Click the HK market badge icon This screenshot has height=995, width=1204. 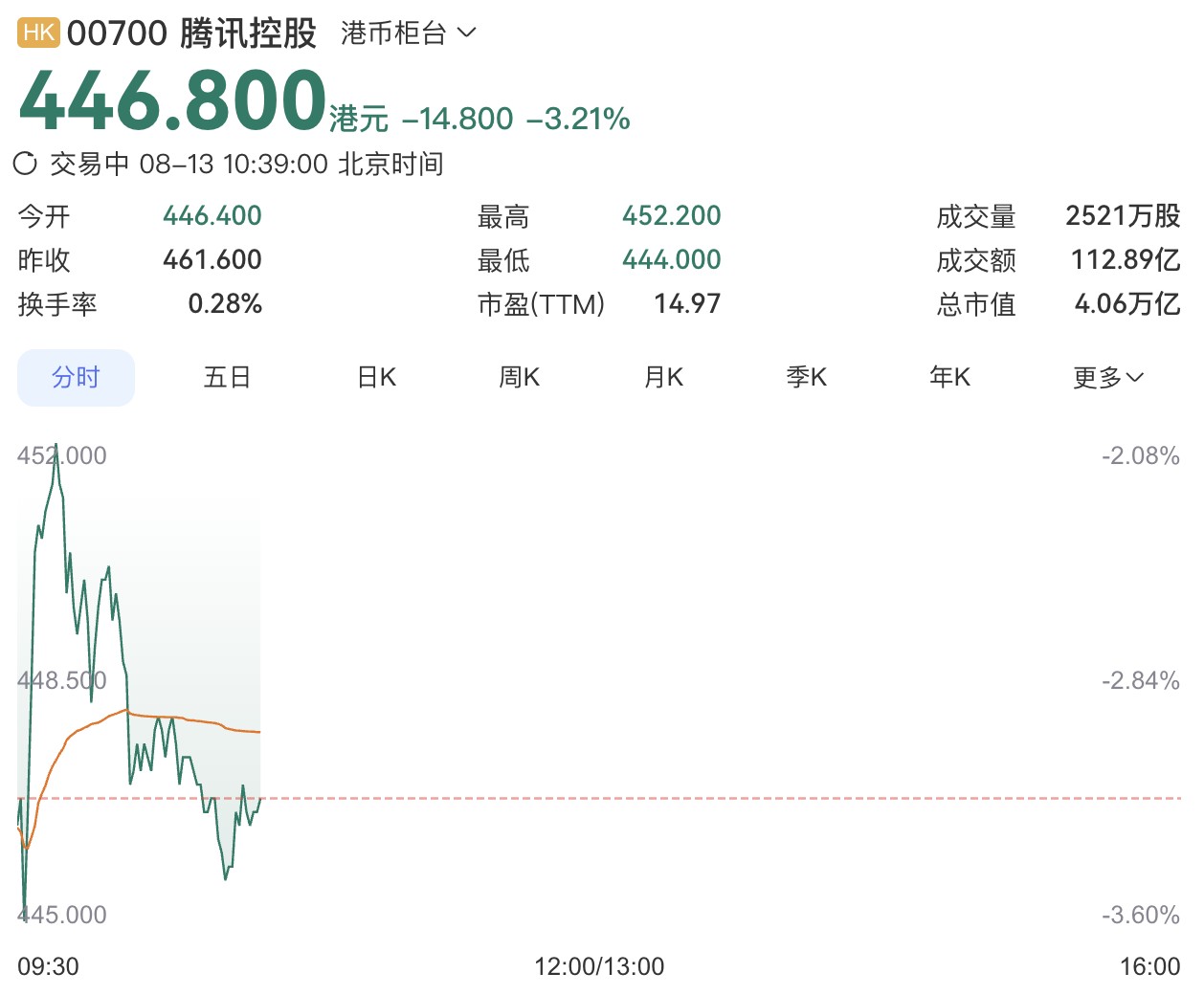pyautogui.click(x=38, y=33)
